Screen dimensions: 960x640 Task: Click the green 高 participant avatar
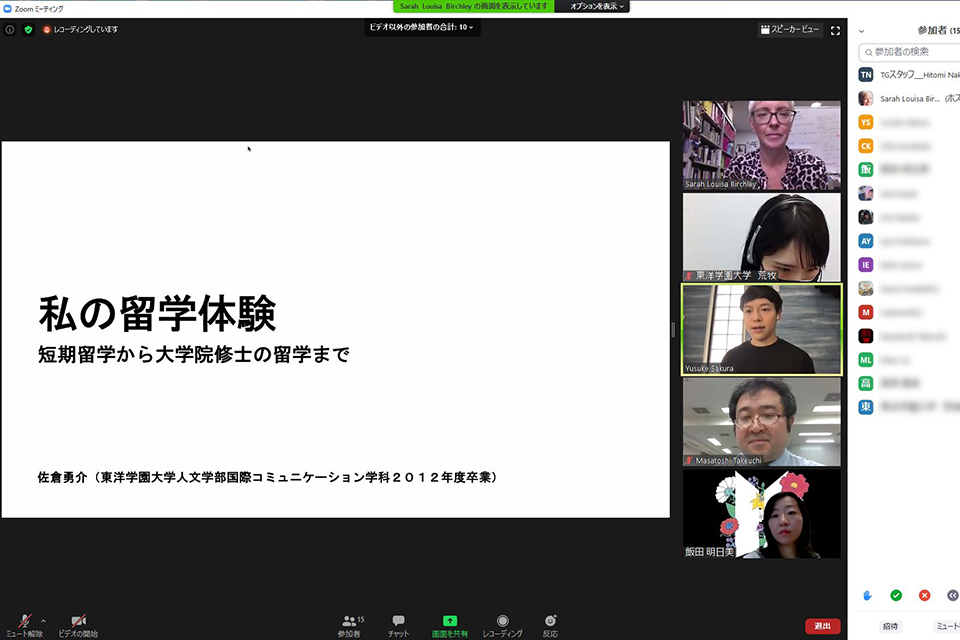866,383
